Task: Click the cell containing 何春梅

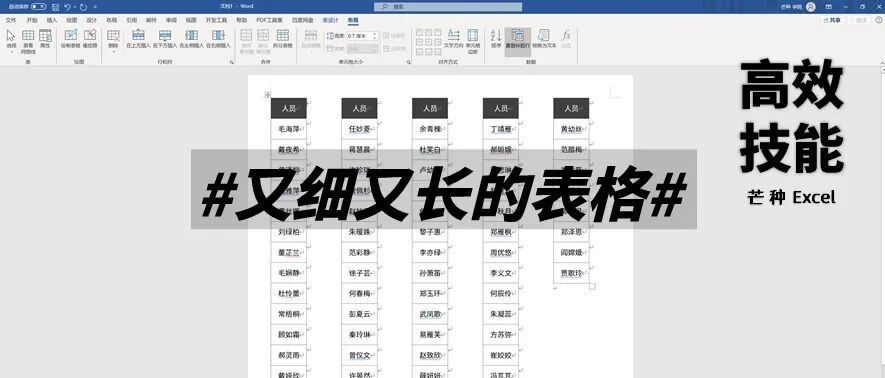Action: point(359,293)
